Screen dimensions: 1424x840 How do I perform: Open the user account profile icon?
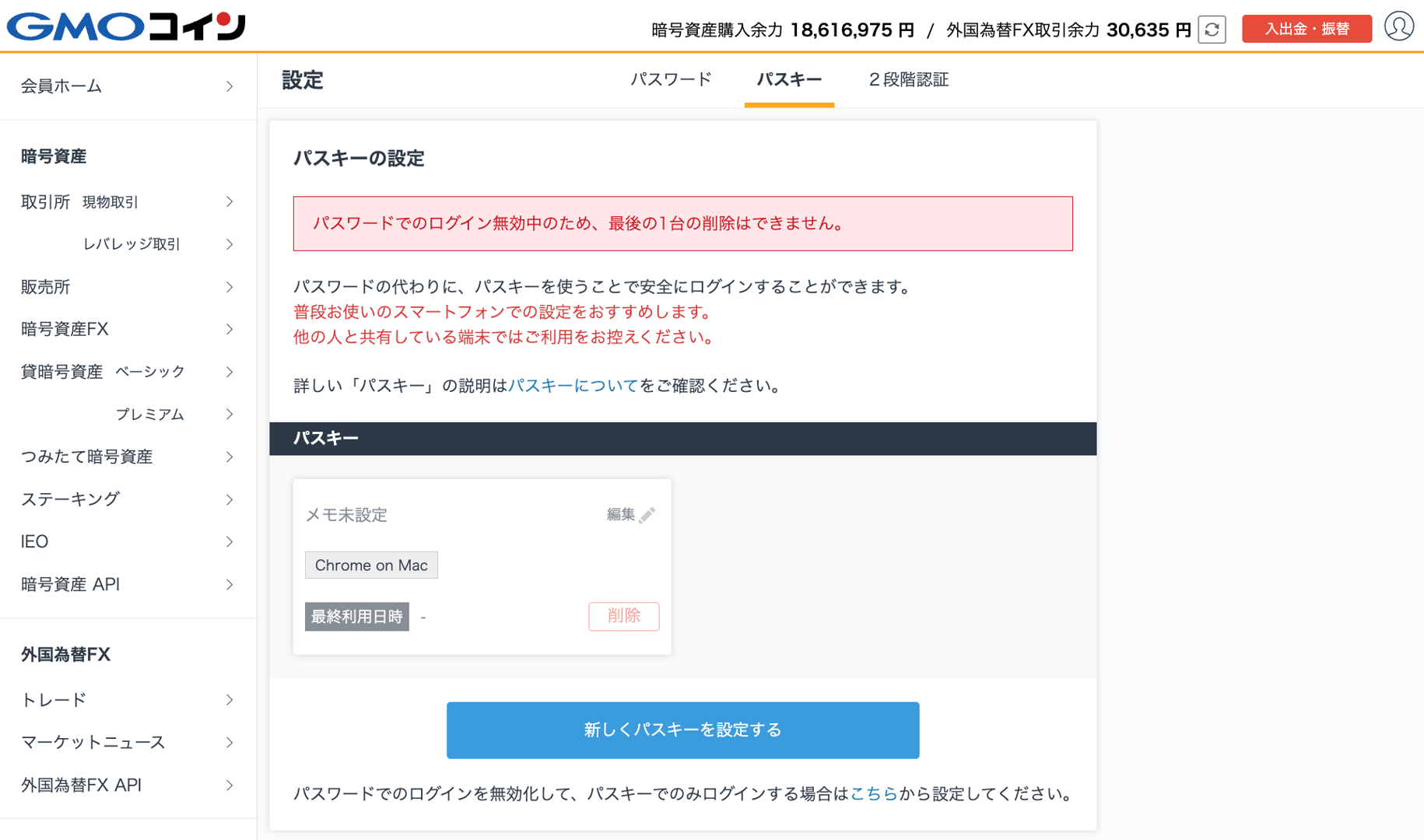(x=1398, y=26)
